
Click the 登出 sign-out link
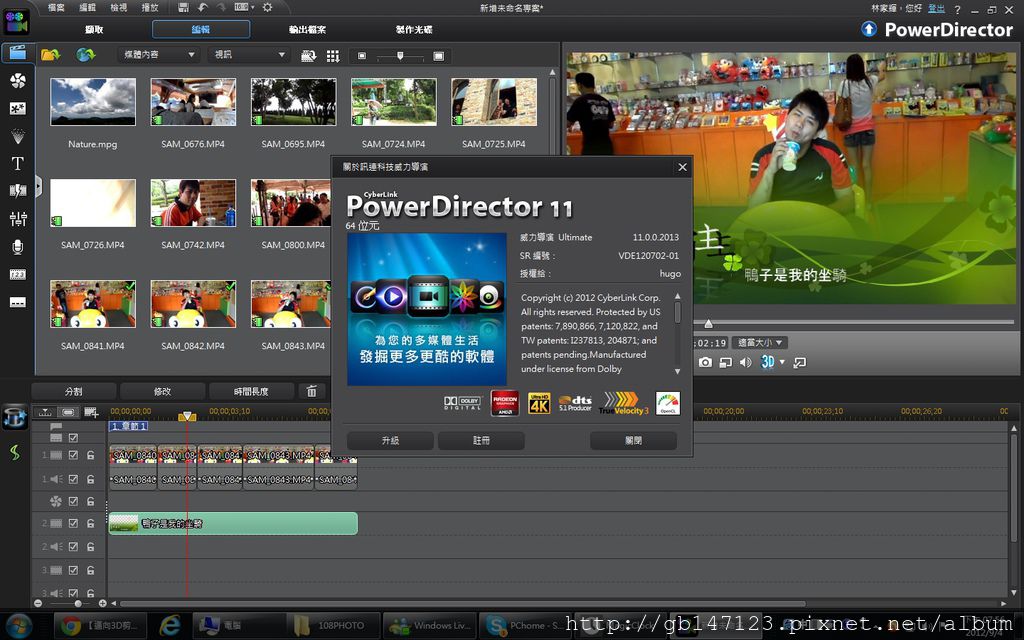[936, 8]
